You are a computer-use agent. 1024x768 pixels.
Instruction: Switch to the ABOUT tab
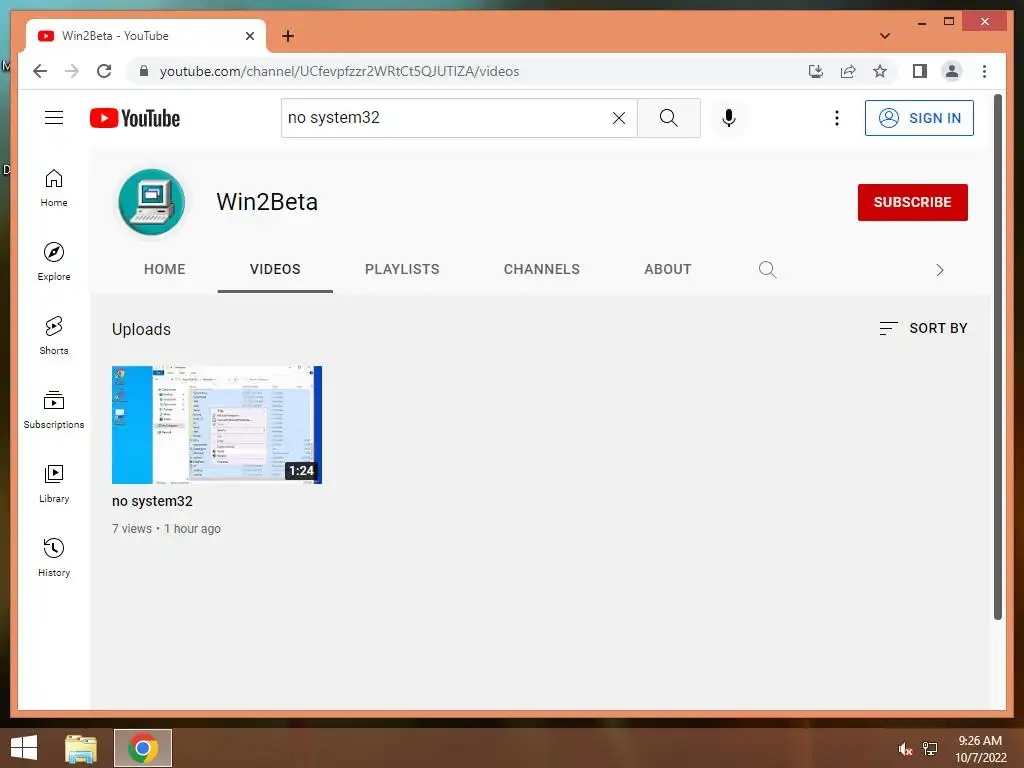pyautogui.click(x=667, y=269)
